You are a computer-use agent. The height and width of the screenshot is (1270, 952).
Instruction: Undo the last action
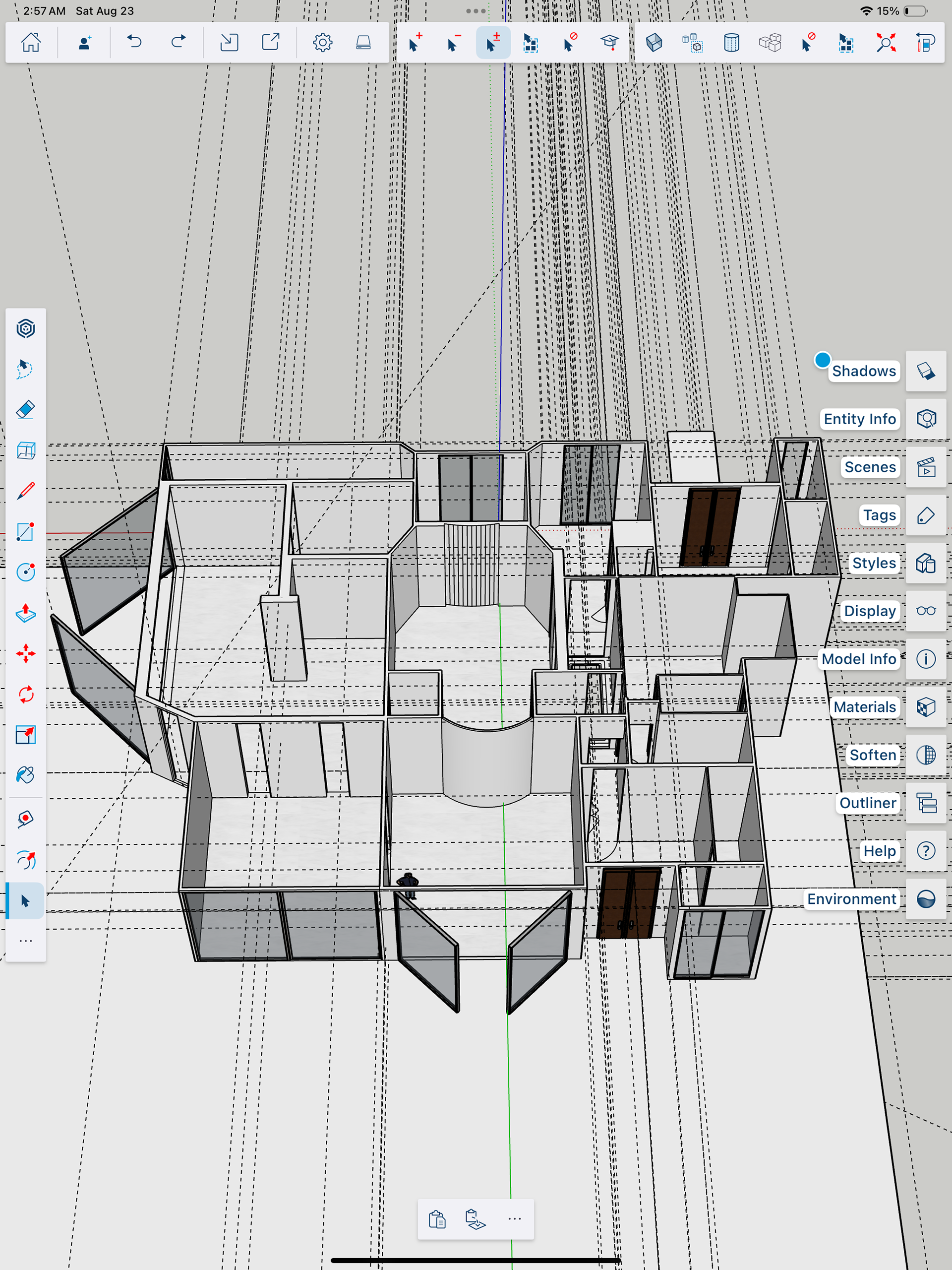coord(134,43)
